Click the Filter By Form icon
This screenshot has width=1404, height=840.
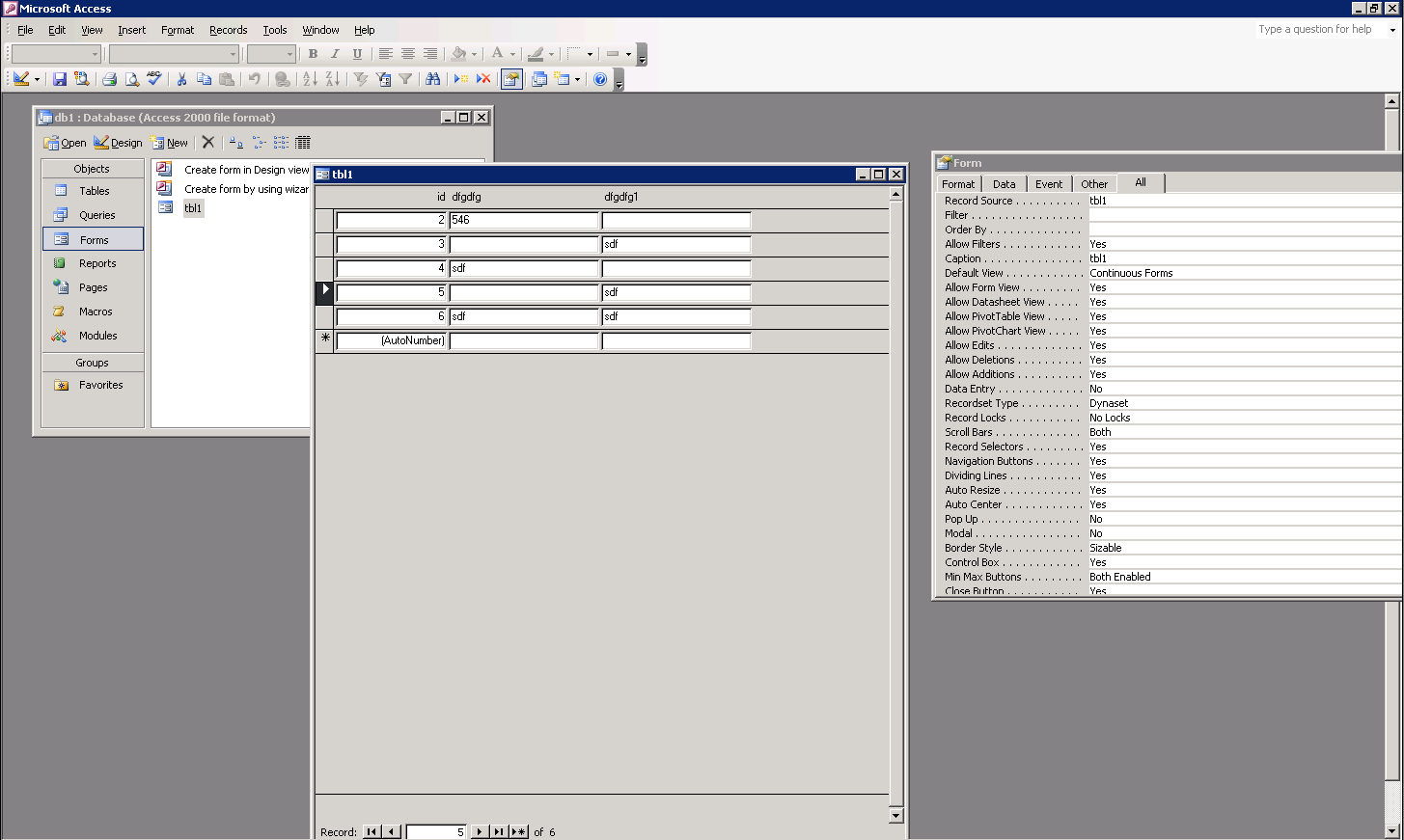tap(383, 79)
